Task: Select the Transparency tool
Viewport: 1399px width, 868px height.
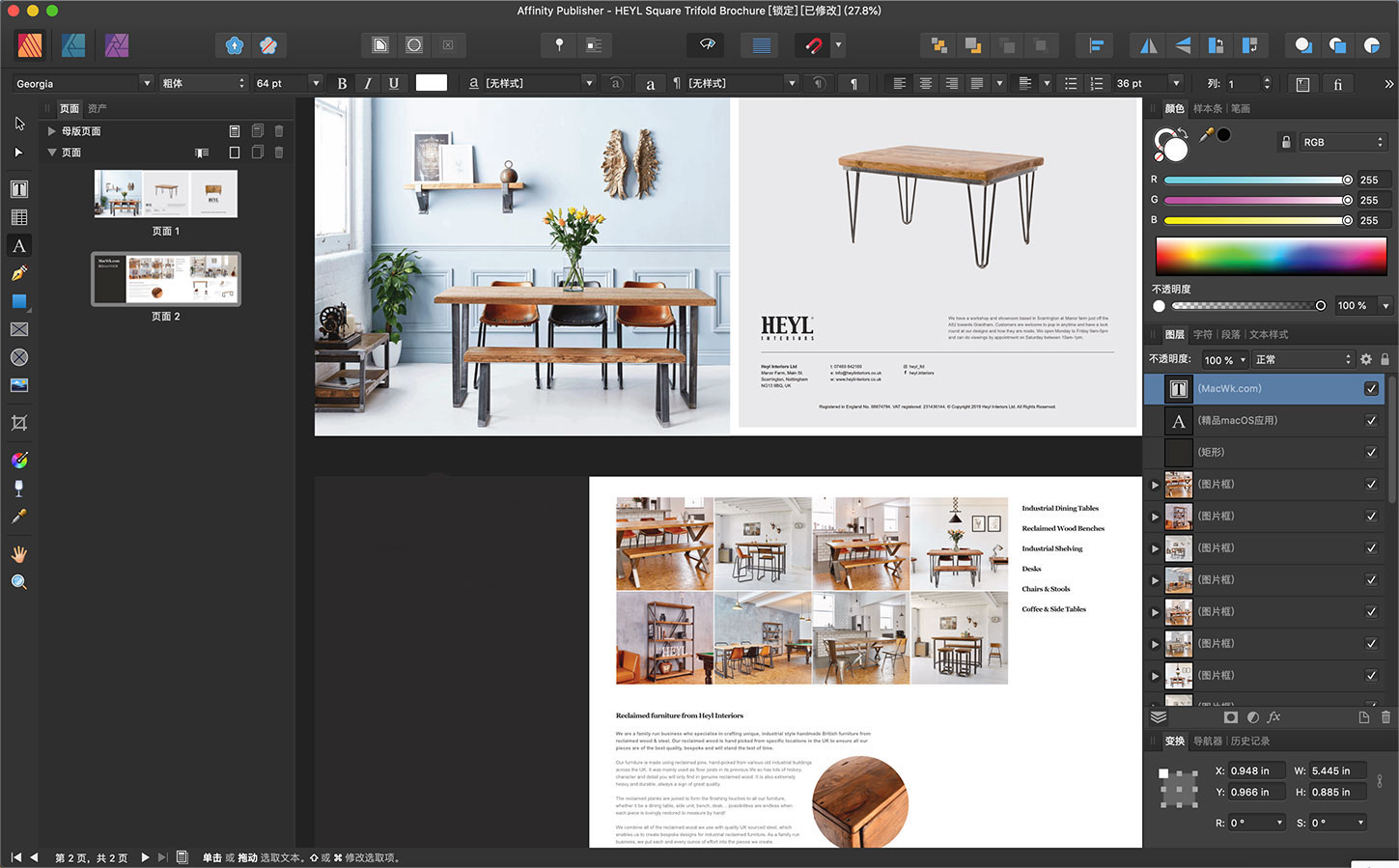Action: (19, 489)
